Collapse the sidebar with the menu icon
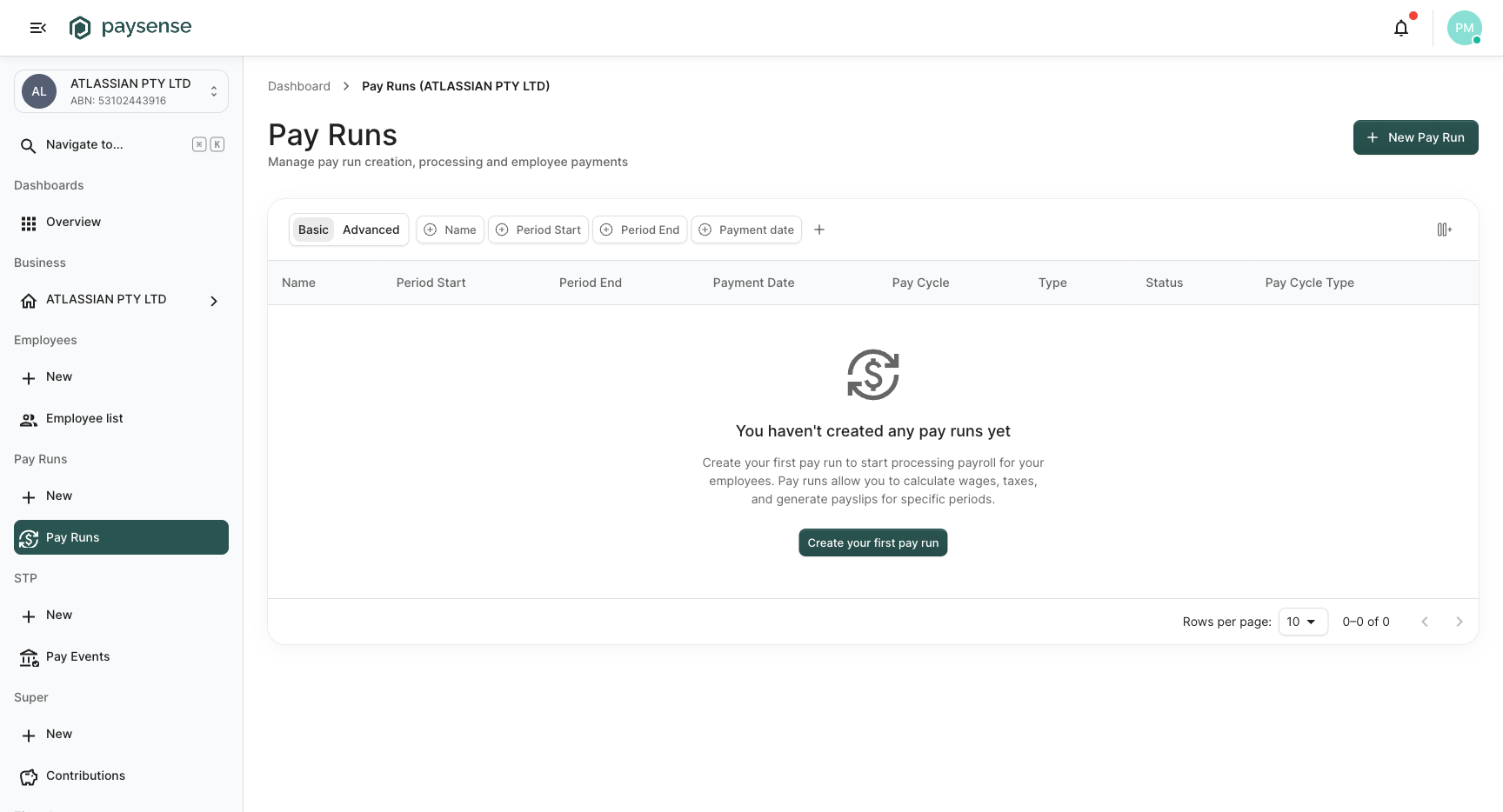 coord(37,28)
